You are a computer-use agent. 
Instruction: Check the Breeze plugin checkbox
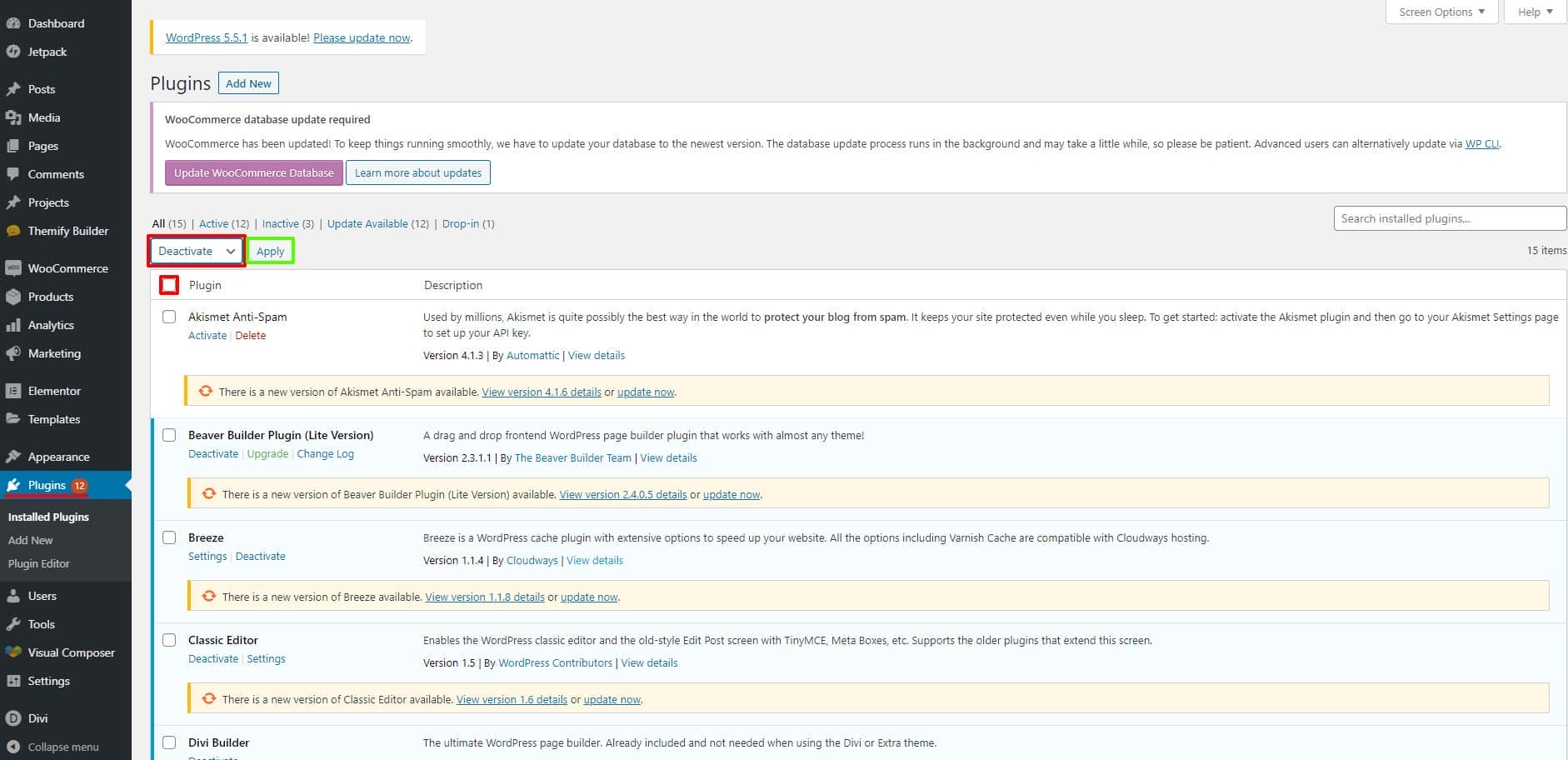pos(169,537)
